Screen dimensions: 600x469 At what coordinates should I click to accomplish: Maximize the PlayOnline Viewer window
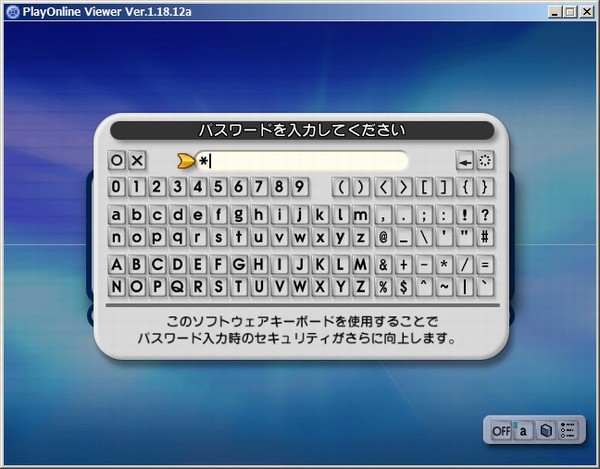[x=570, y=12]
